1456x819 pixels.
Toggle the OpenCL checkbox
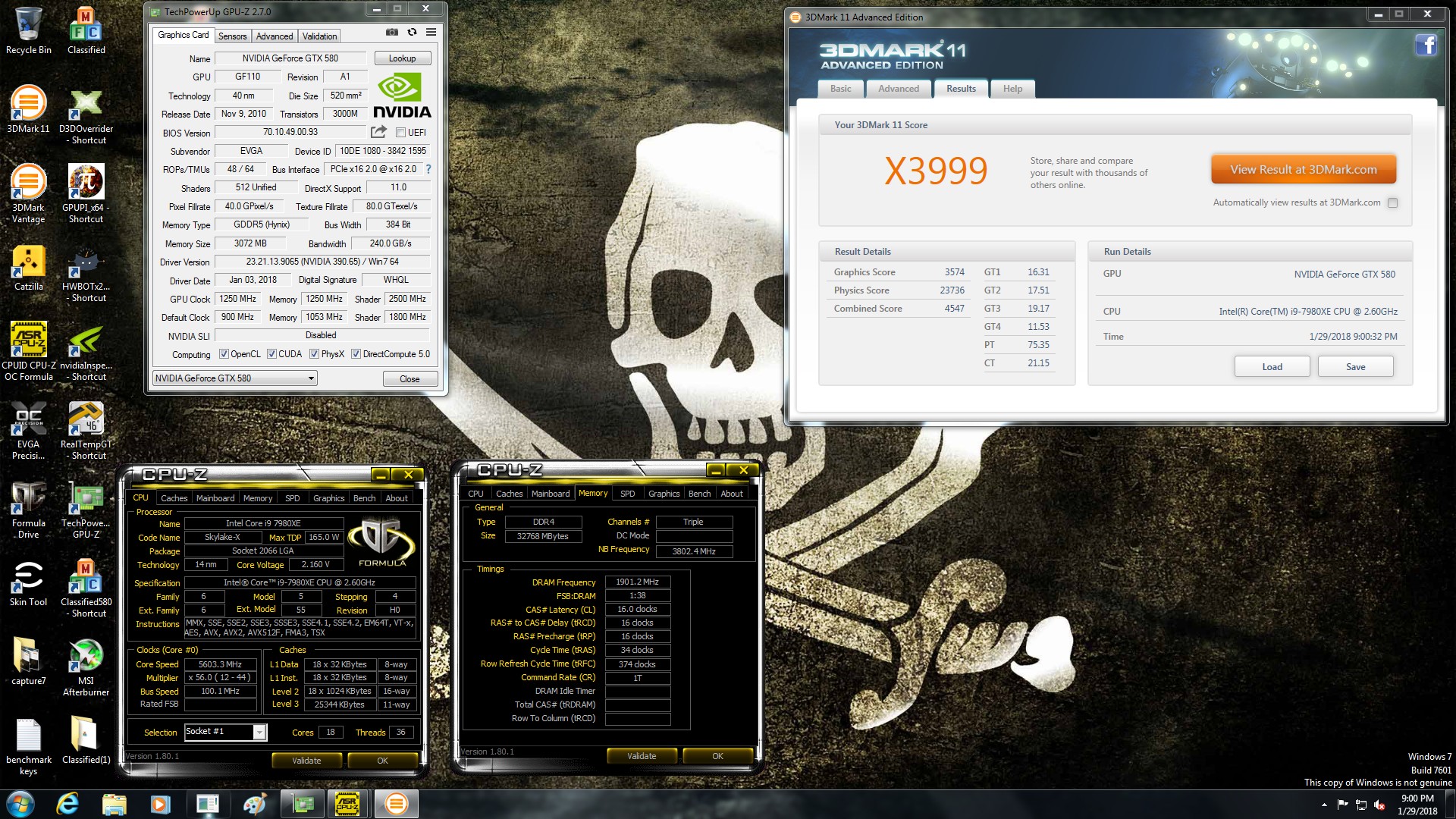pos(224,354)
